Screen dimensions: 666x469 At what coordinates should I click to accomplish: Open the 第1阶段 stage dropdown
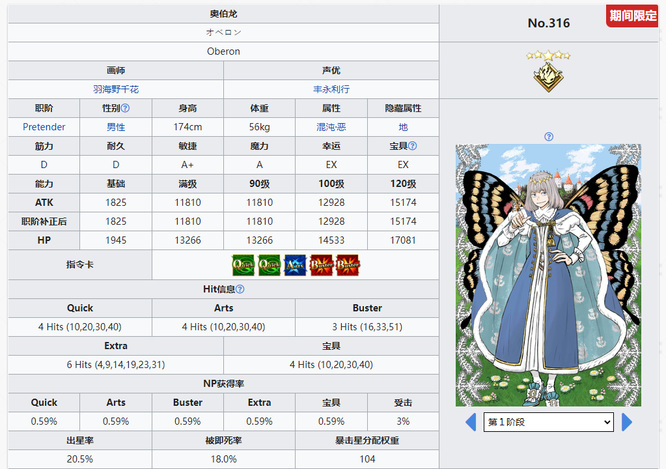click(x=548, y=422)
